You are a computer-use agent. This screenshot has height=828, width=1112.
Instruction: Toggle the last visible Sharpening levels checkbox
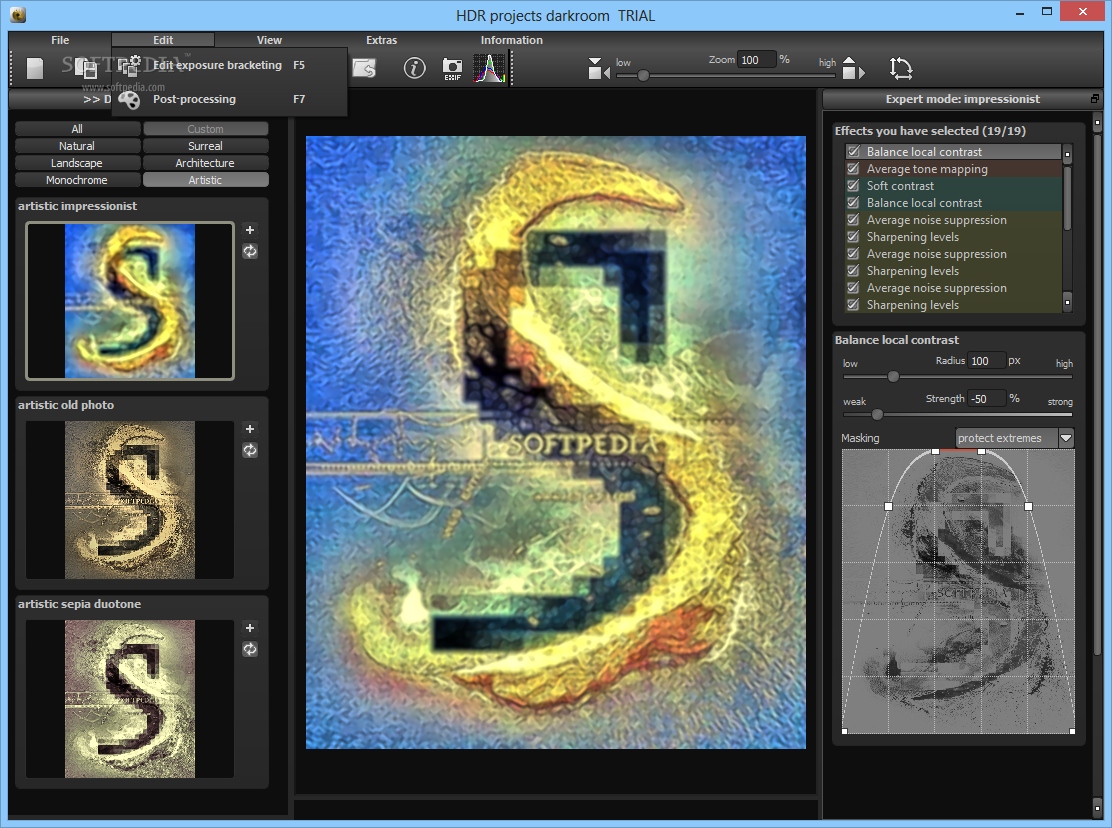pyautogui.click(x=854, y=305)
